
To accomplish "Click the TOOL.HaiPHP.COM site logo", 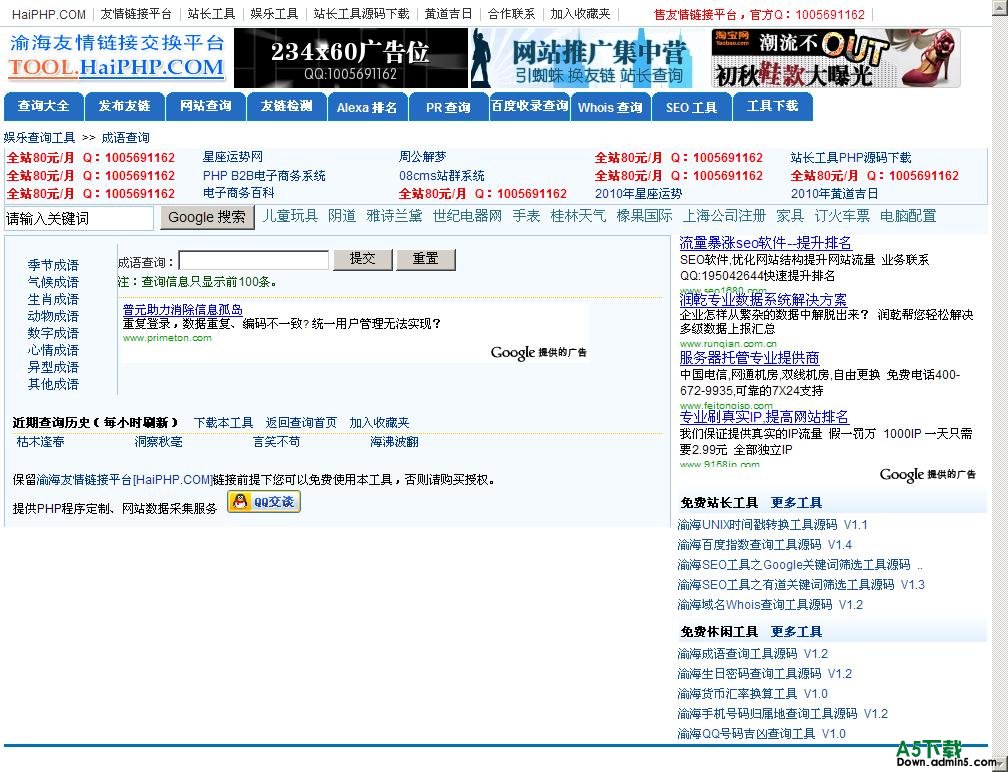I will click(116, 67).
